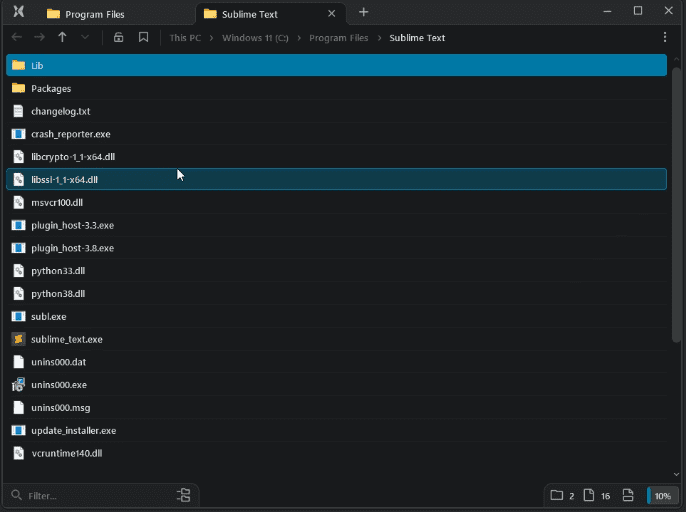Click msvcr100.dll file icon
This screenshot has height=512, width=686.
[18, 202]
